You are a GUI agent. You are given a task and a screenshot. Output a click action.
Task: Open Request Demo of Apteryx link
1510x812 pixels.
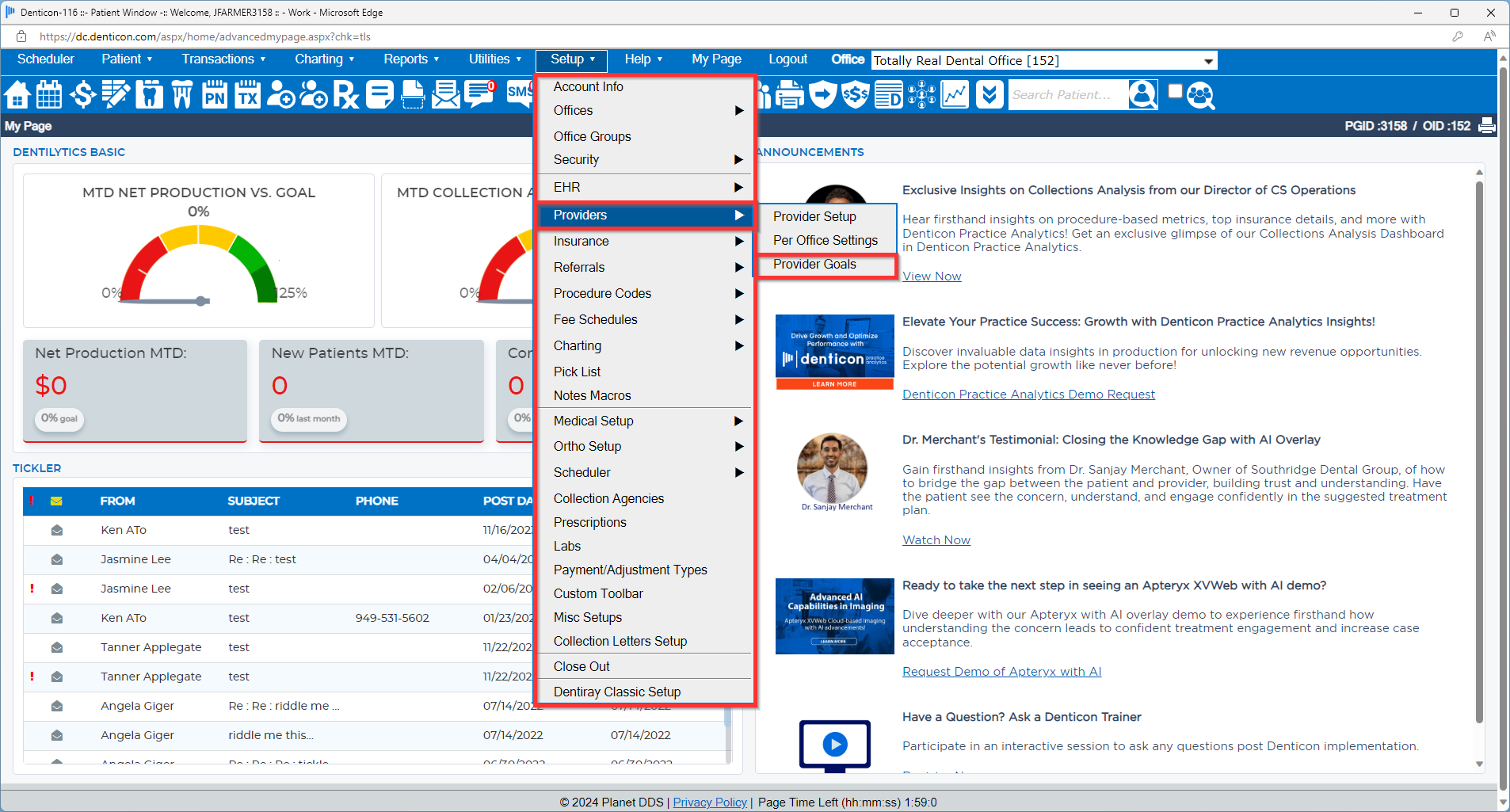(x=1001, y=672)
